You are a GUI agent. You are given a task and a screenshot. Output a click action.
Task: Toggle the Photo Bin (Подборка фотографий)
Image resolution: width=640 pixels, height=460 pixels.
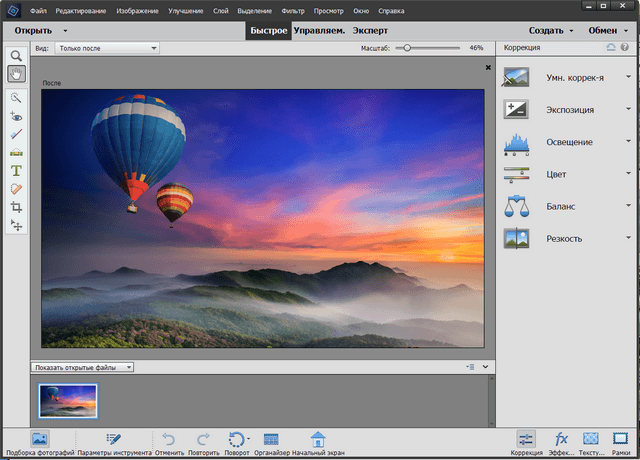coord(40,439)
